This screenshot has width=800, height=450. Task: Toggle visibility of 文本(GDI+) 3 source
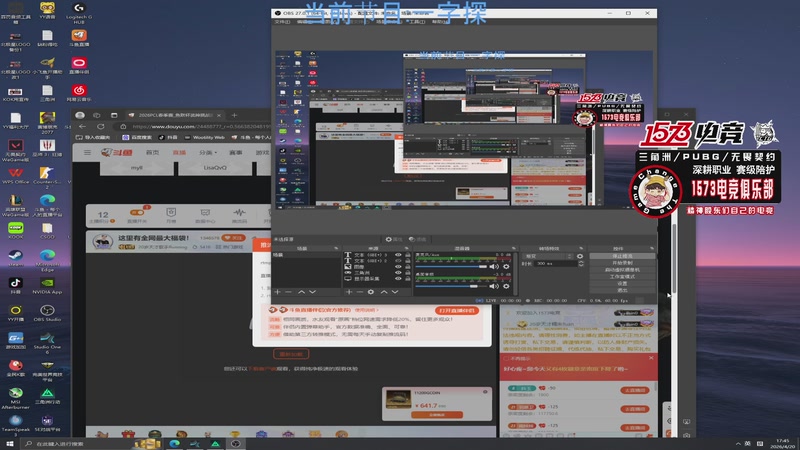point(398,255)
